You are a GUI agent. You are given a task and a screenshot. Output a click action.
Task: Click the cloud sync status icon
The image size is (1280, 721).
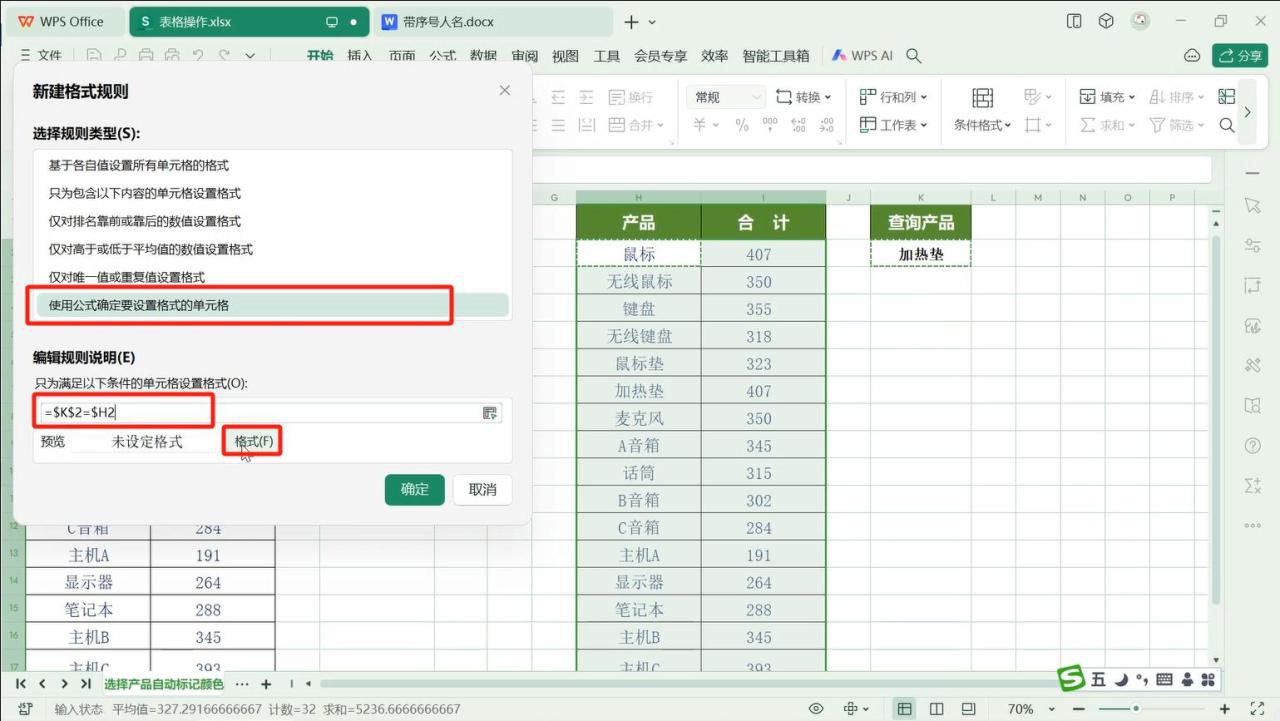pyautogui.click(x=1192, y=56)
